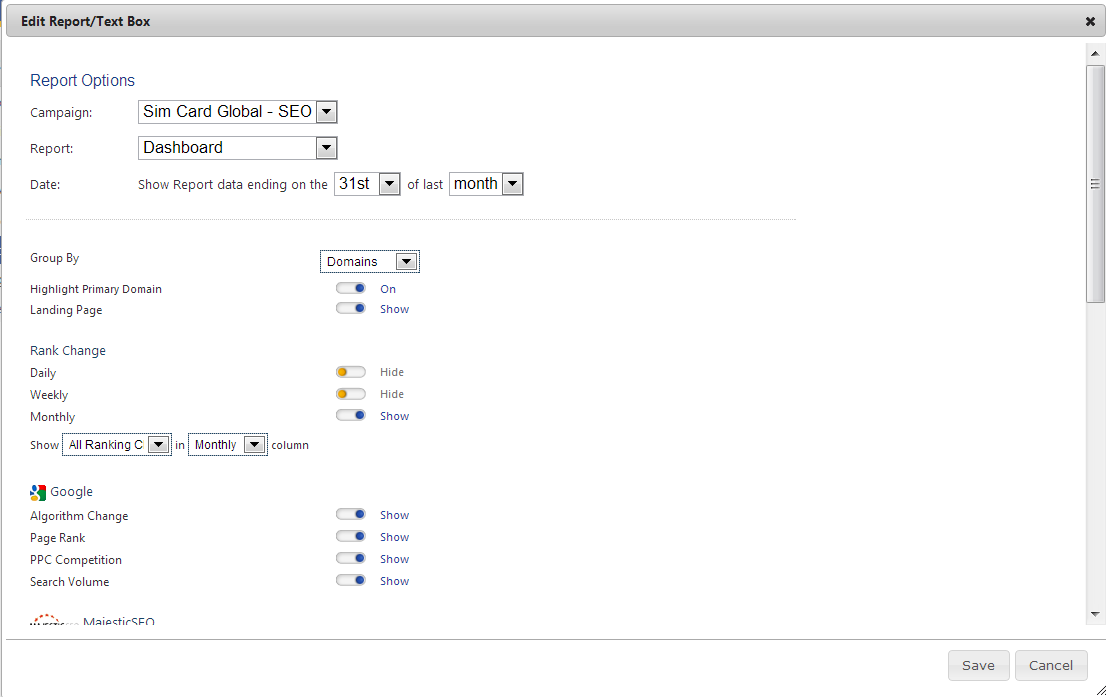
Task: Click the Cancel button
Action: 1051,665
